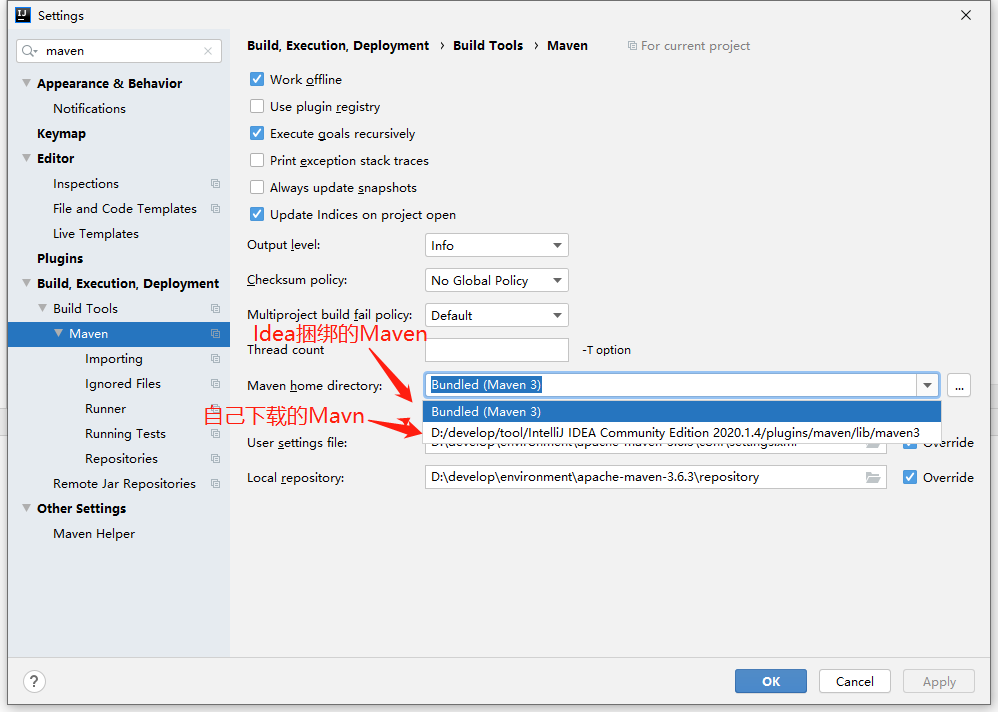Click project-level icon beside Ignored Files
Screen dimensions: 998x712
[216, 384]
